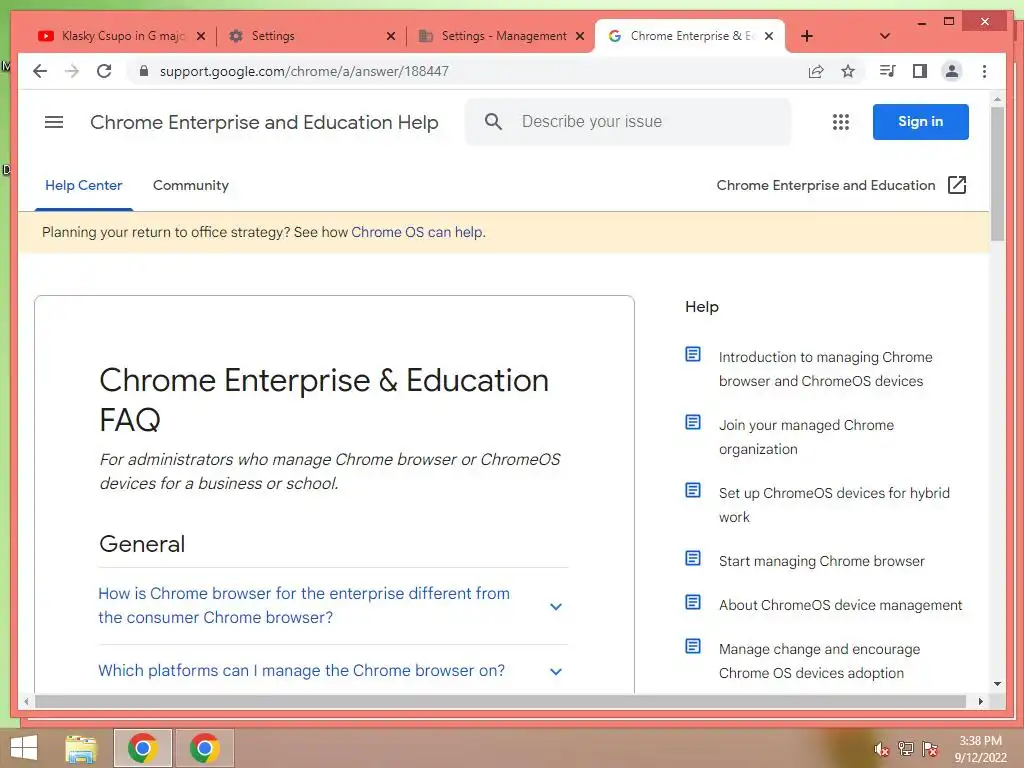Click article icon beside About ChromeOS device management
This screenshot has width=1024, height=768.
pyautogui.click(x=693, y=601)
